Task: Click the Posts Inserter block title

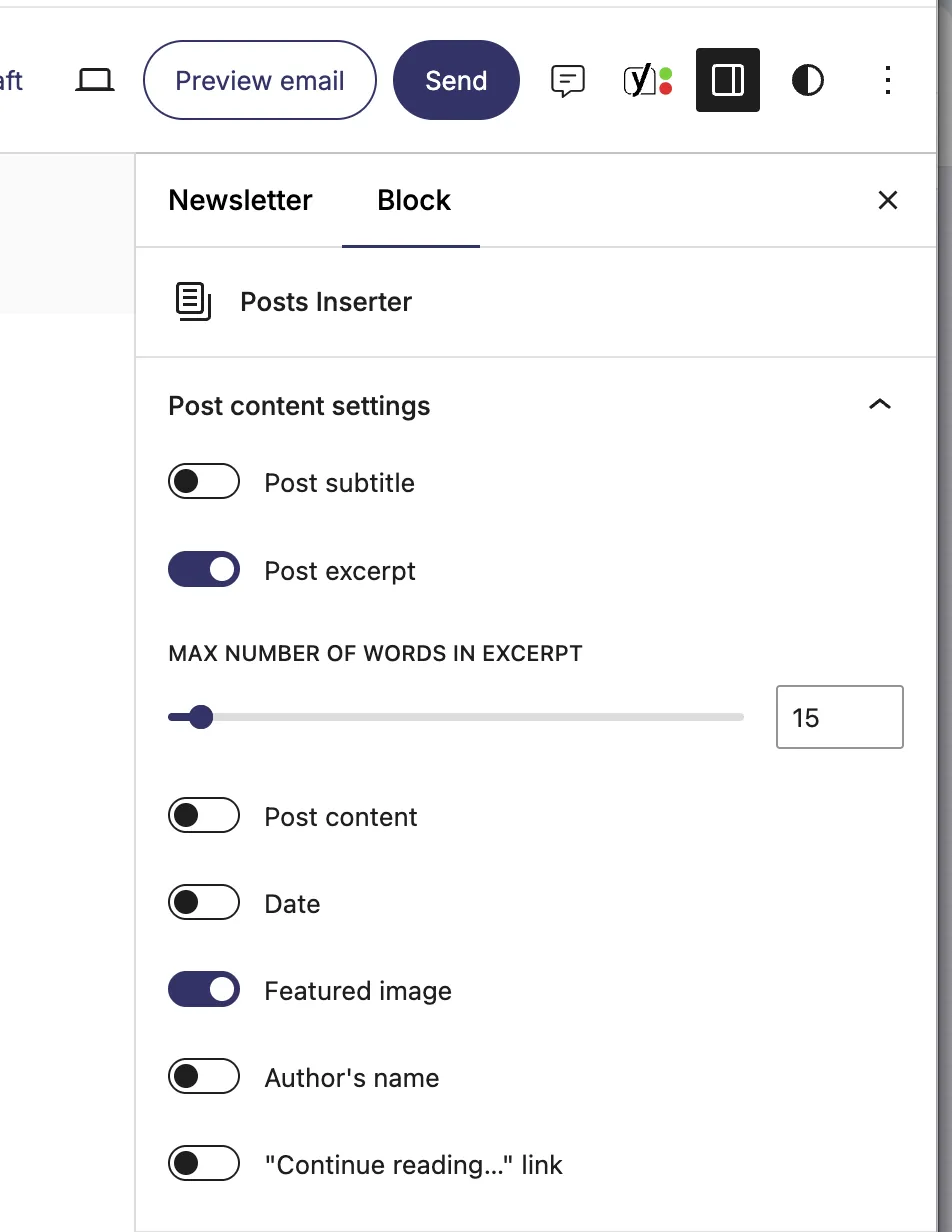Action: [x=326, y=302]
